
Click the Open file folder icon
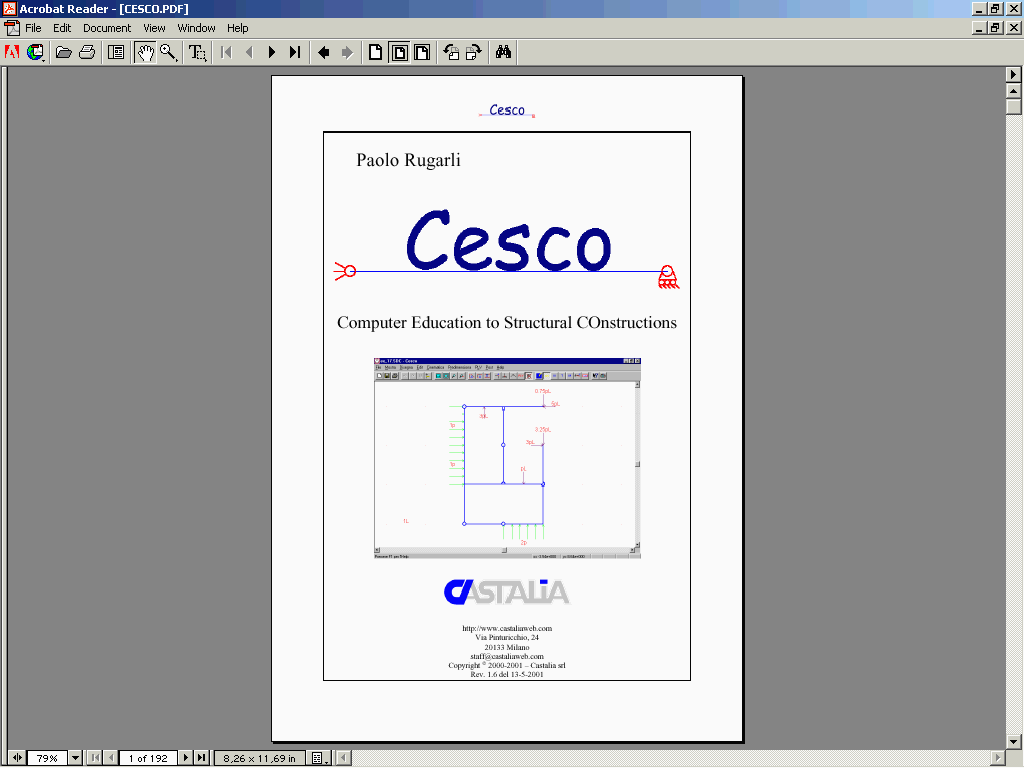click(63, 52)
